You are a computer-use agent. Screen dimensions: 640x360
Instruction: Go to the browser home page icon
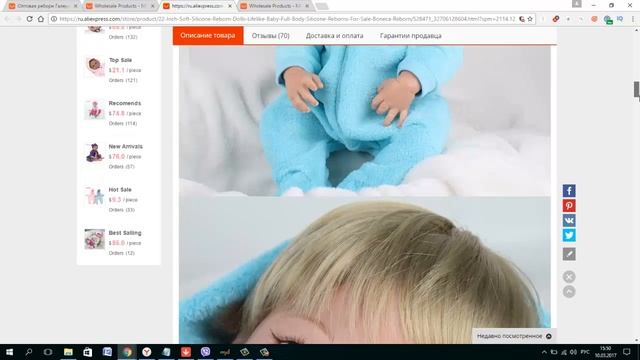41,19
